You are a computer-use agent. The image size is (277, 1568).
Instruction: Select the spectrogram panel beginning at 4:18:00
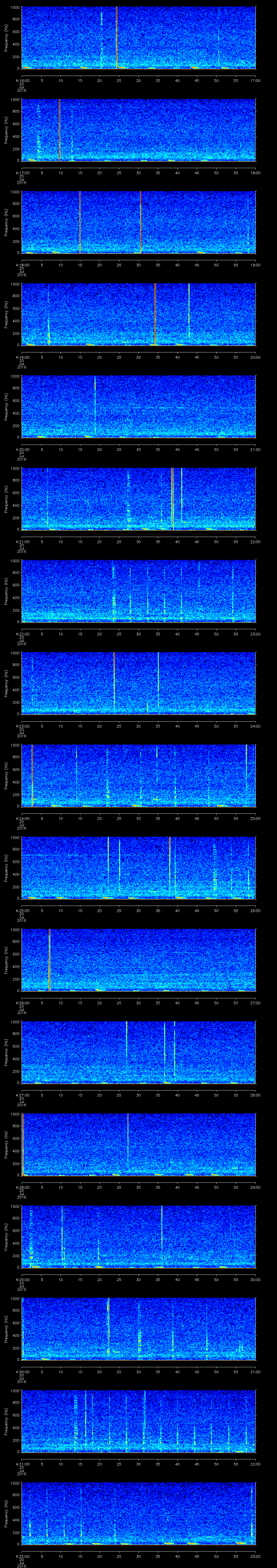click(x=138, y=222)
